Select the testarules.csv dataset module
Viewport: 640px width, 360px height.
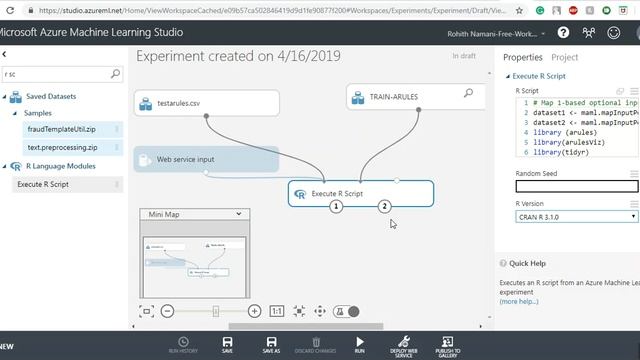tap(207, 103)
